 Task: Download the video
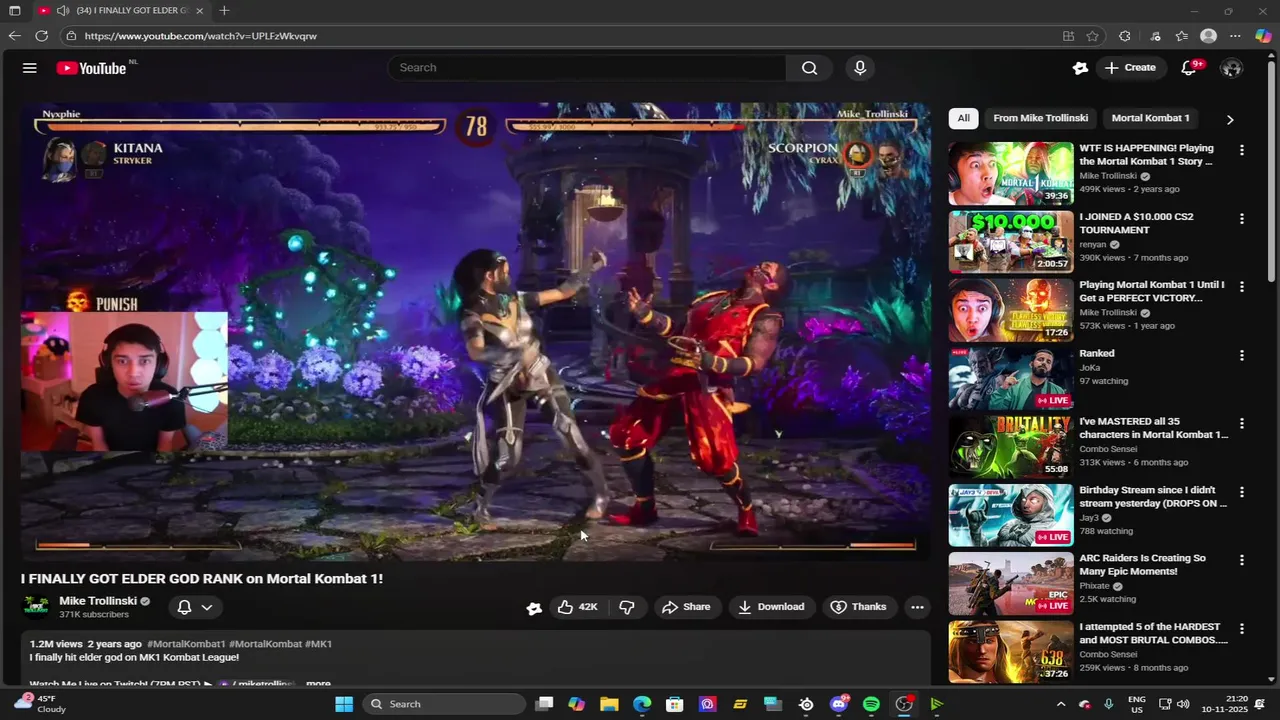(771, 607)
